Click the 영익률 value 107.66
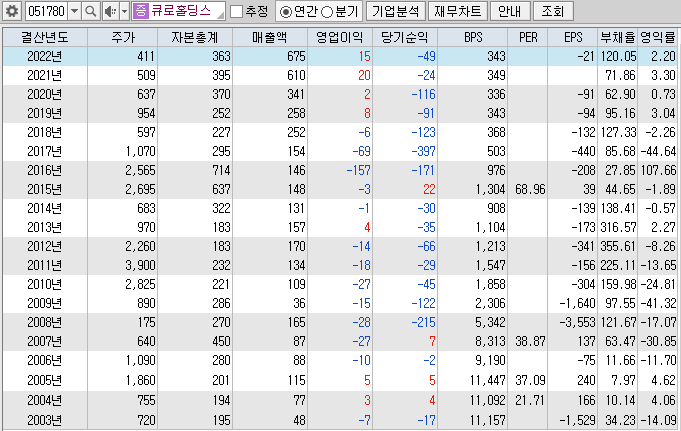Viewport: 681px width, 431px height. [x=658, y=170]
